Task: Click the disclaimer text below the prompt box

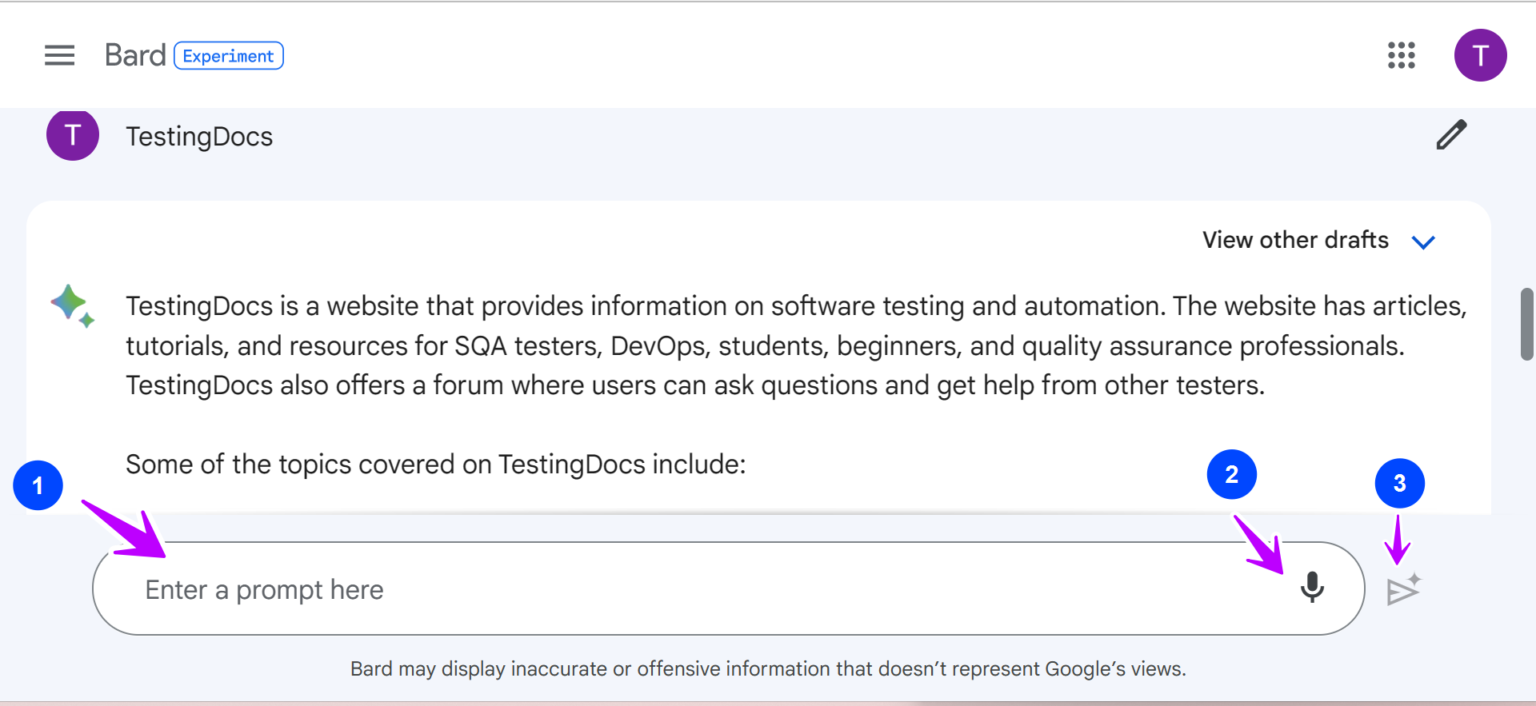Action: (x=768, y=668)
